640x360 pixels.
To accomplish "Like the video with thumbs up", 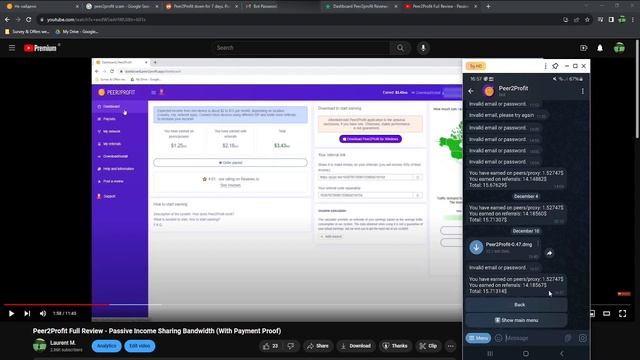I will (x=271, y=346).
